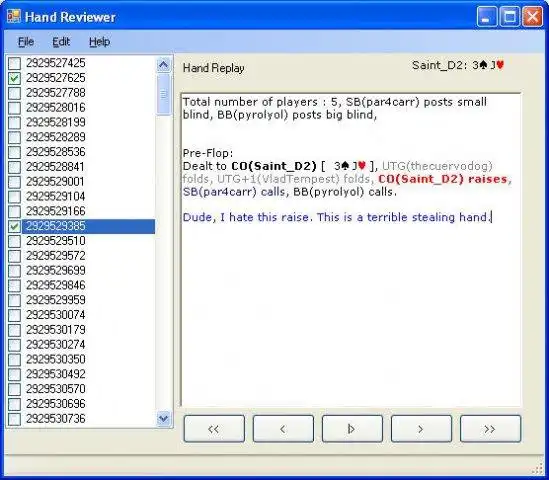Check the box for hand 2929527425

click(x=14, y=63)
